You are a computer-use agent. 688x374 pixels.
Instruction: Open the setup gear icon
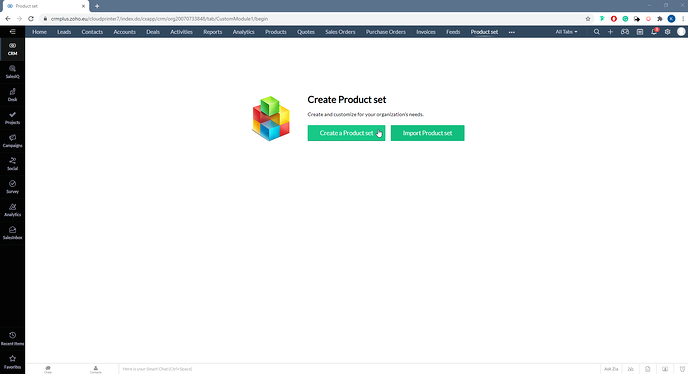pyautogui.click(x=667, y=32)
